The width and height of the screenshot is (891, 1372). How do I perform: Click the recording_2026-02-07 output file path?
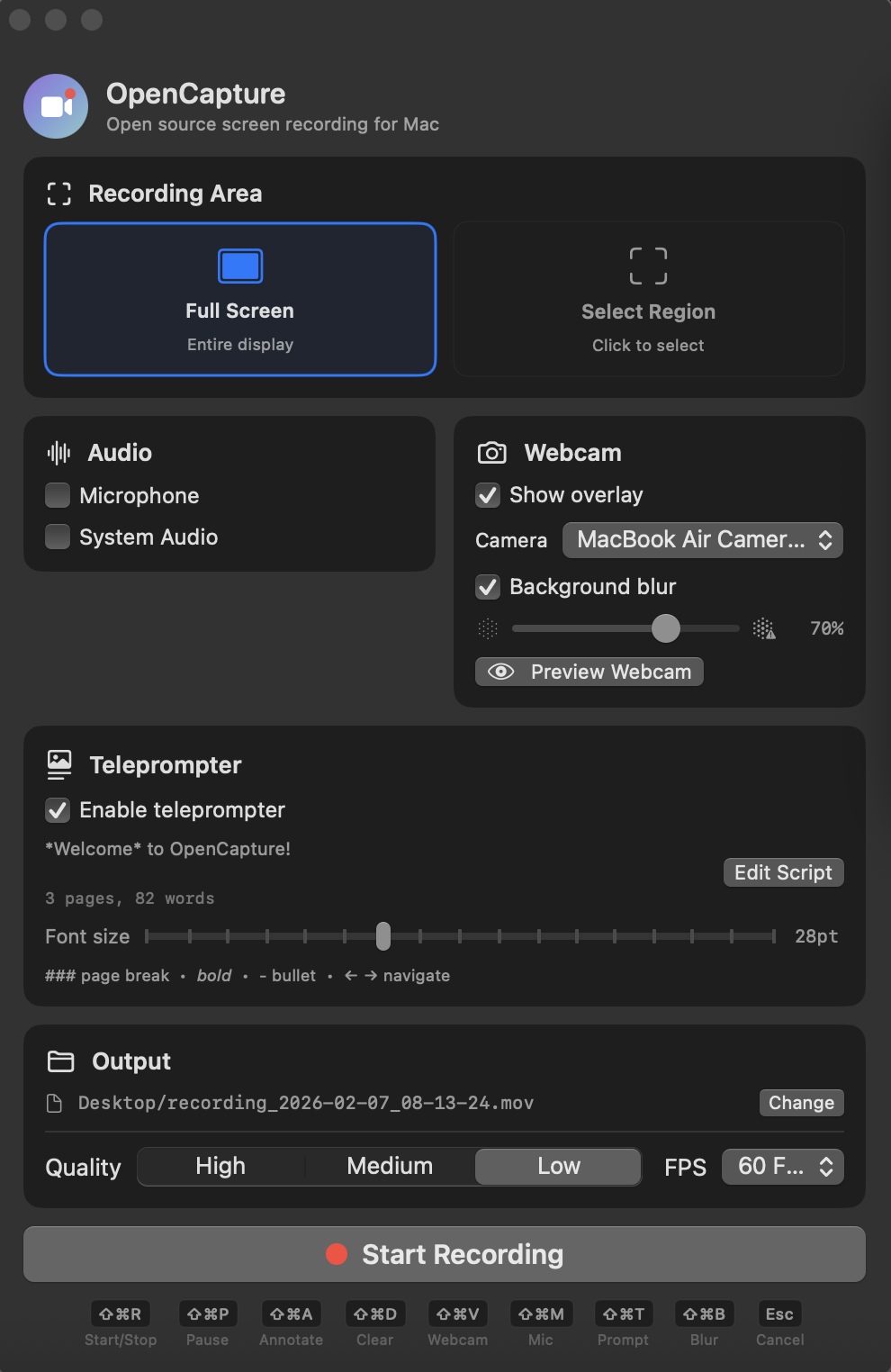tap(306, 1103)
